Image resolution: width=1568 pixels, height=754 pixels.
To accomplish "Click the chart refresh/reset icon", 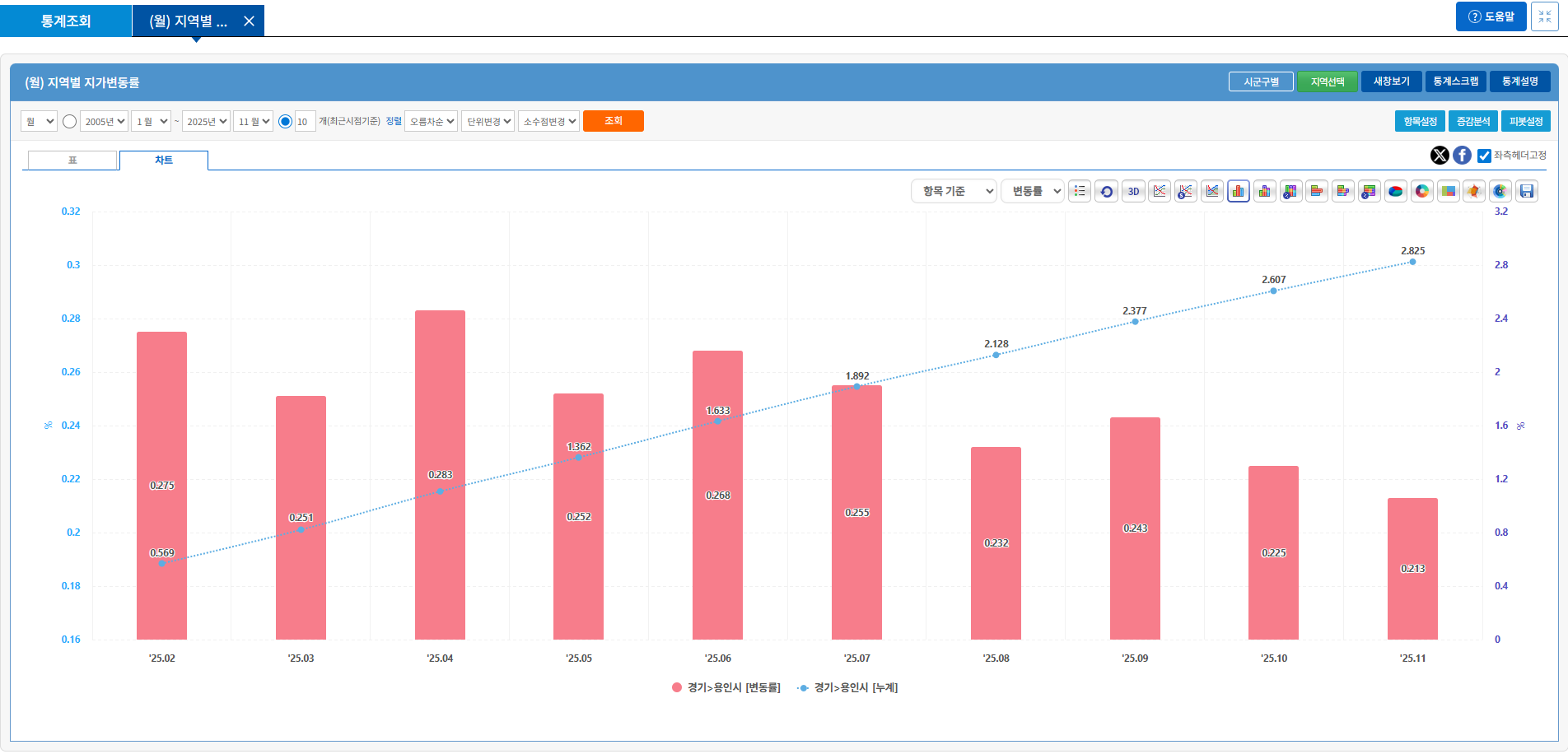I will click(1107, 191).
